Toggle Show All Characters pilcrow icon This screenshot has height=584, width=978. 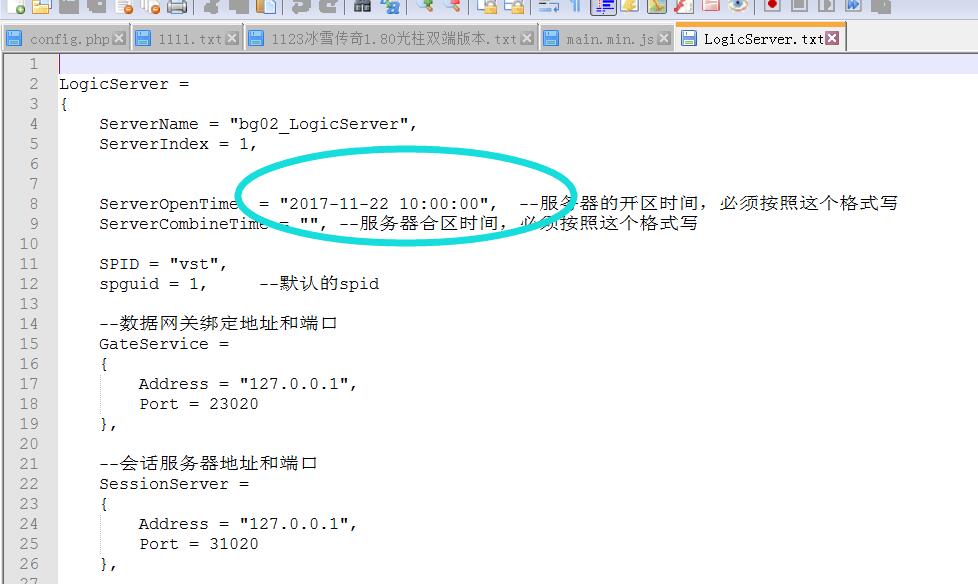coord(576,6)
